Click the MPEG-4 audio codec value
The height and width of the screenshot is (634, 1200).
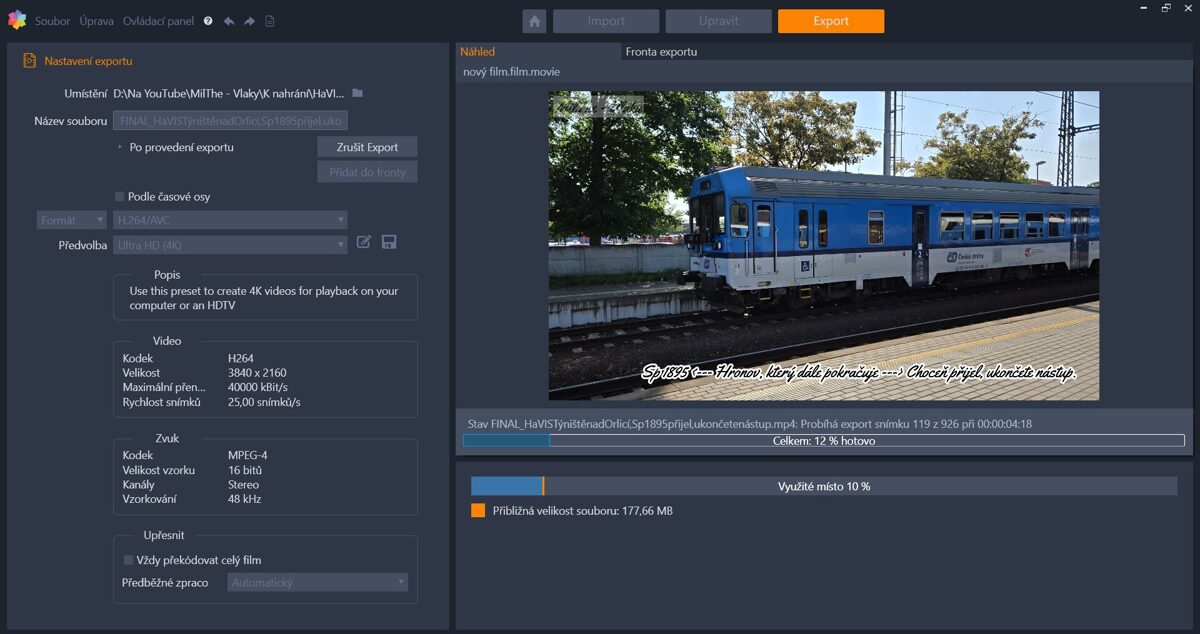pyautogui.click(x=248, y=455)
